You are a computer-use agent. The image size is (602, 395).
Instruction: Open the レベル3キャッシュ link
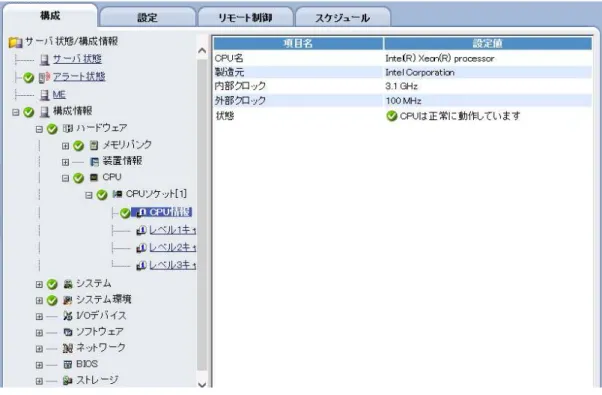pyautogui.click(x=172, y=265)
